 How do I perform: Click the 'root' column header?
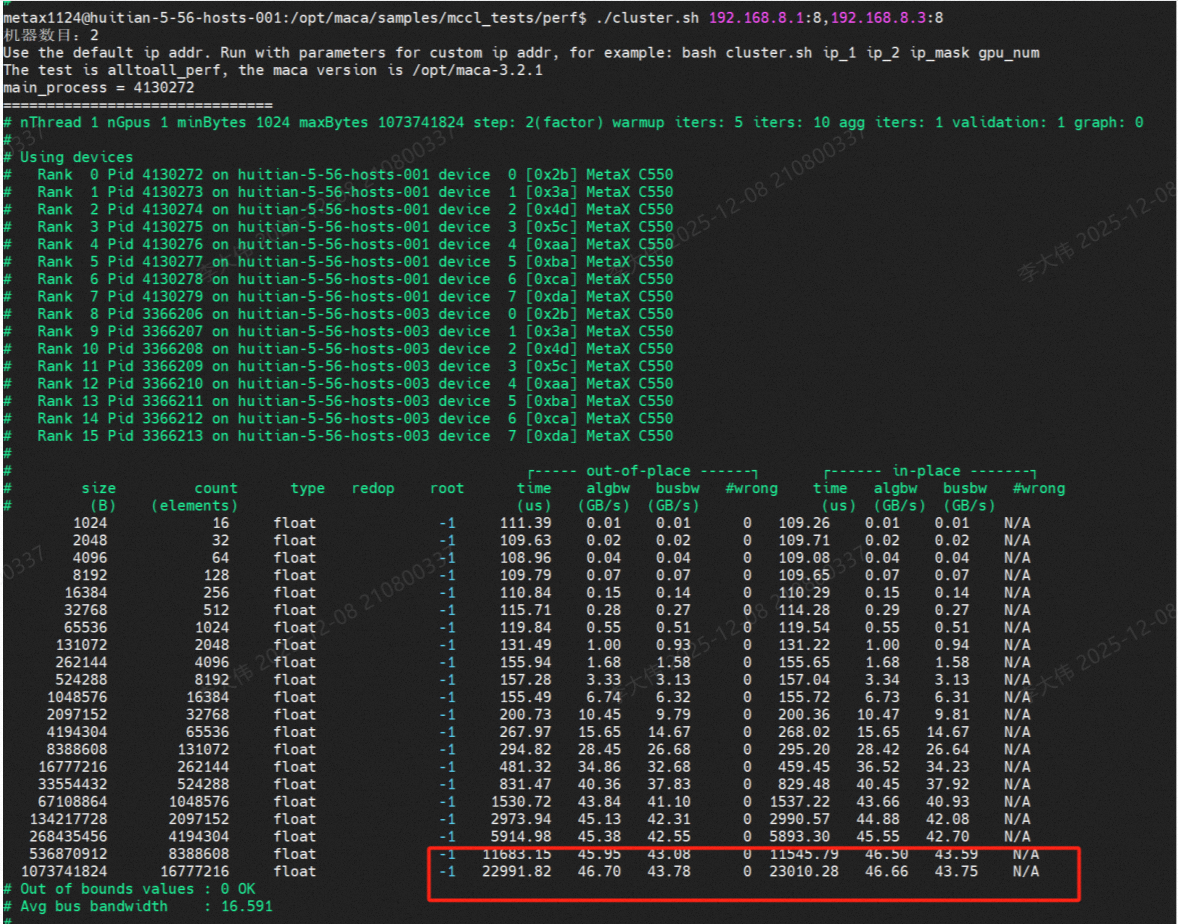pos(447,488)
